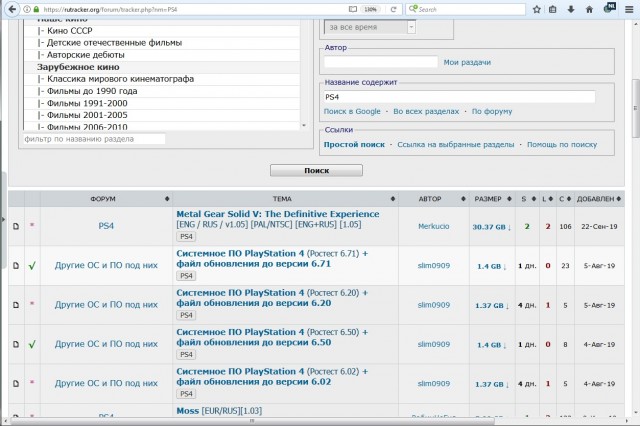Sort results by АВТОР column

tap(434, 199)
